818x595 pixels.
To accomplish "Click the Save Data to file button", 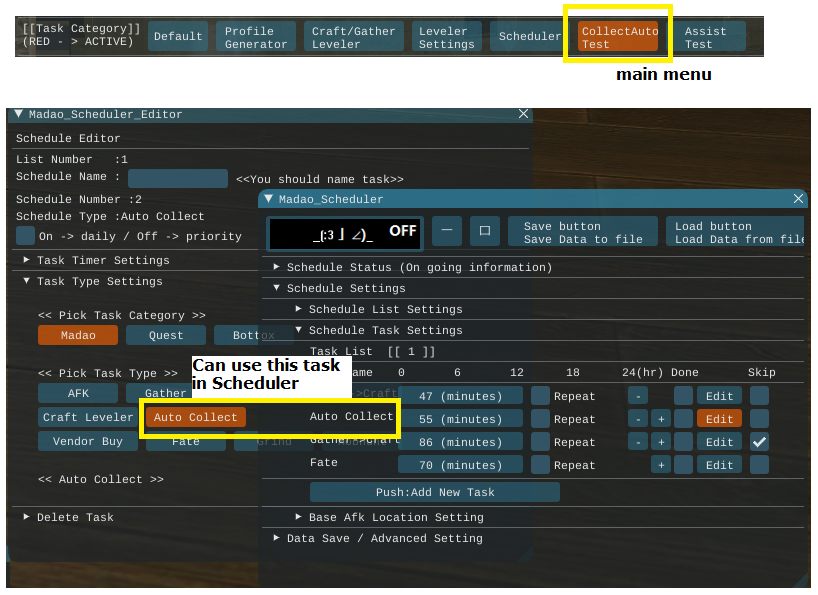I will click(583, 232).
